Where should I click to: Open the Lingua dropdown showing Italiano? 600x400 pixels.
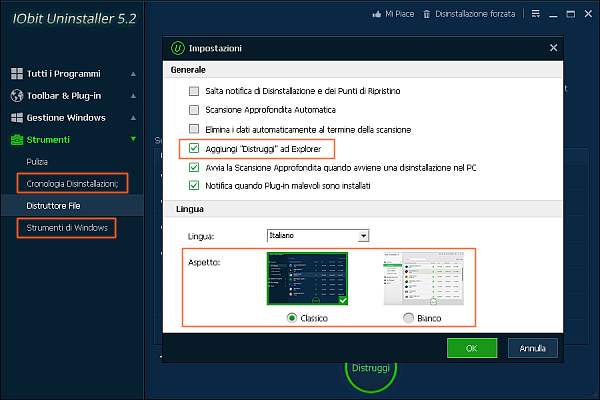point(318,235)
